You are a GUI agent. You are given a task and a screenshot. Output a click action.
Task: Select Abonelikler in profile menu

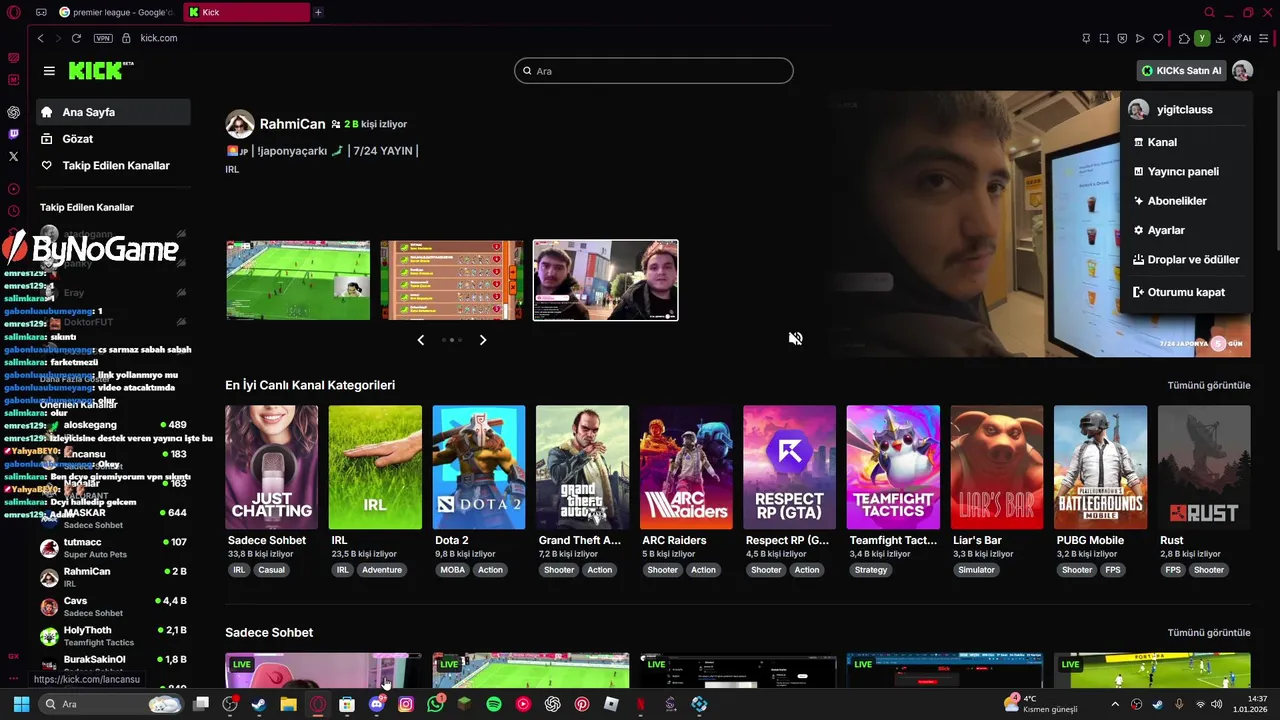(1186, 200)
